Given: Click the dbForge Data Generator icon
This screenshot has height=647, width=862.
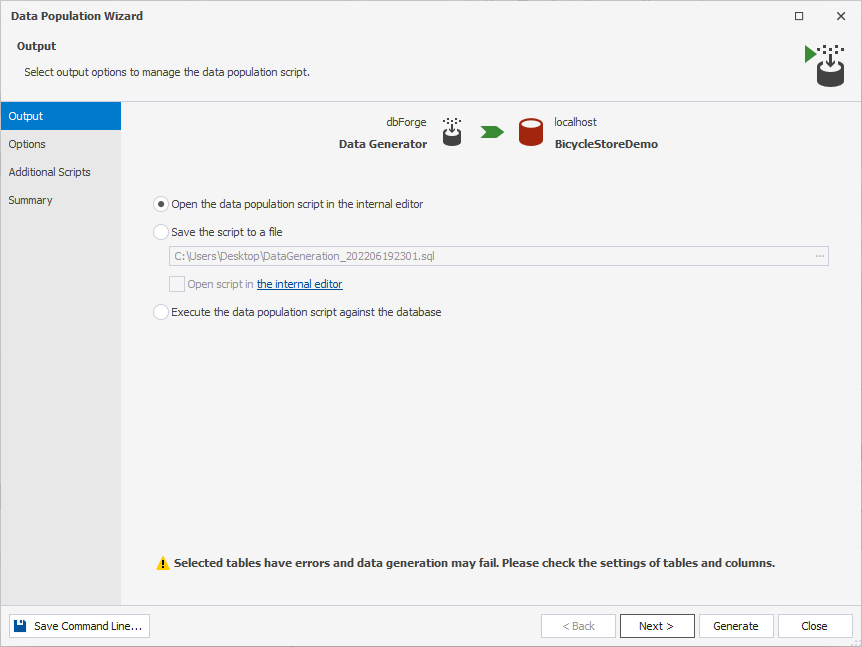Looking at the screenshot, I should pyautogui.click(x=452, y=132).
